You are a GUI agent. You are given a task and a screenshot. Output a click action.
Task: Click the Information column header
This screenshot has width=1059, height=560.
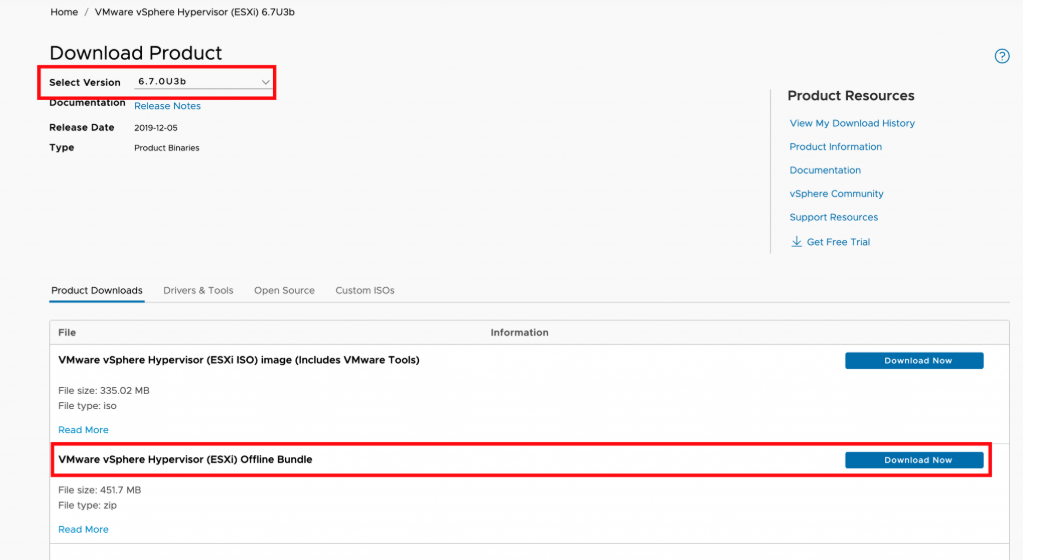[x=519, y=332]
